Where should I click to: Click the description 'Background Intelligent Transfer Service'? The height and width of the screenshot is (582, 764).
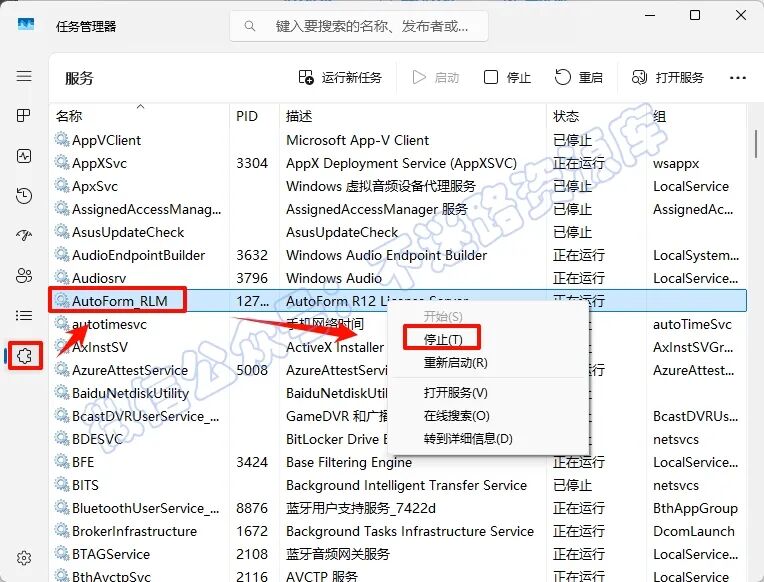[406, 485]
